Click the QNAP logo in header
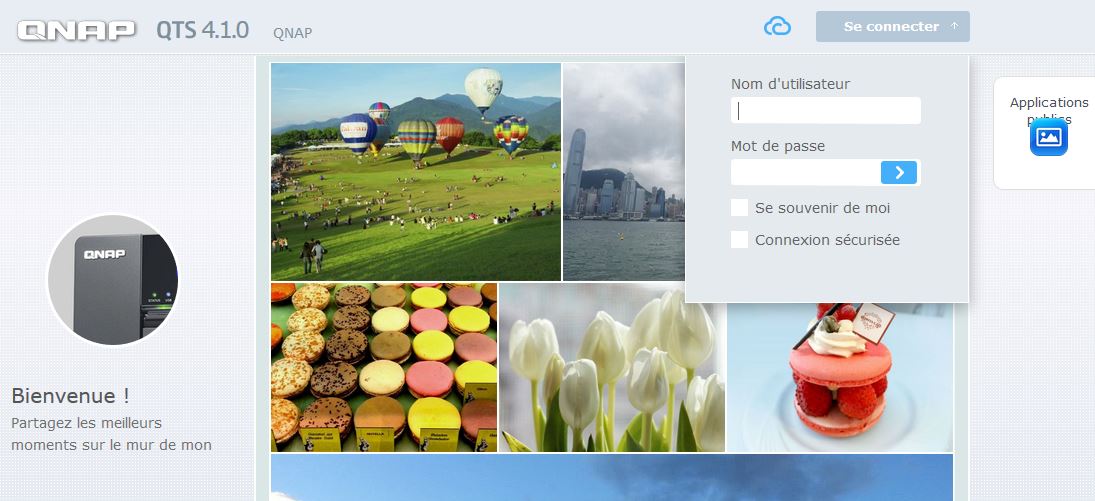The width and height of the screenshot is (1095, 501). coord(76,30)
